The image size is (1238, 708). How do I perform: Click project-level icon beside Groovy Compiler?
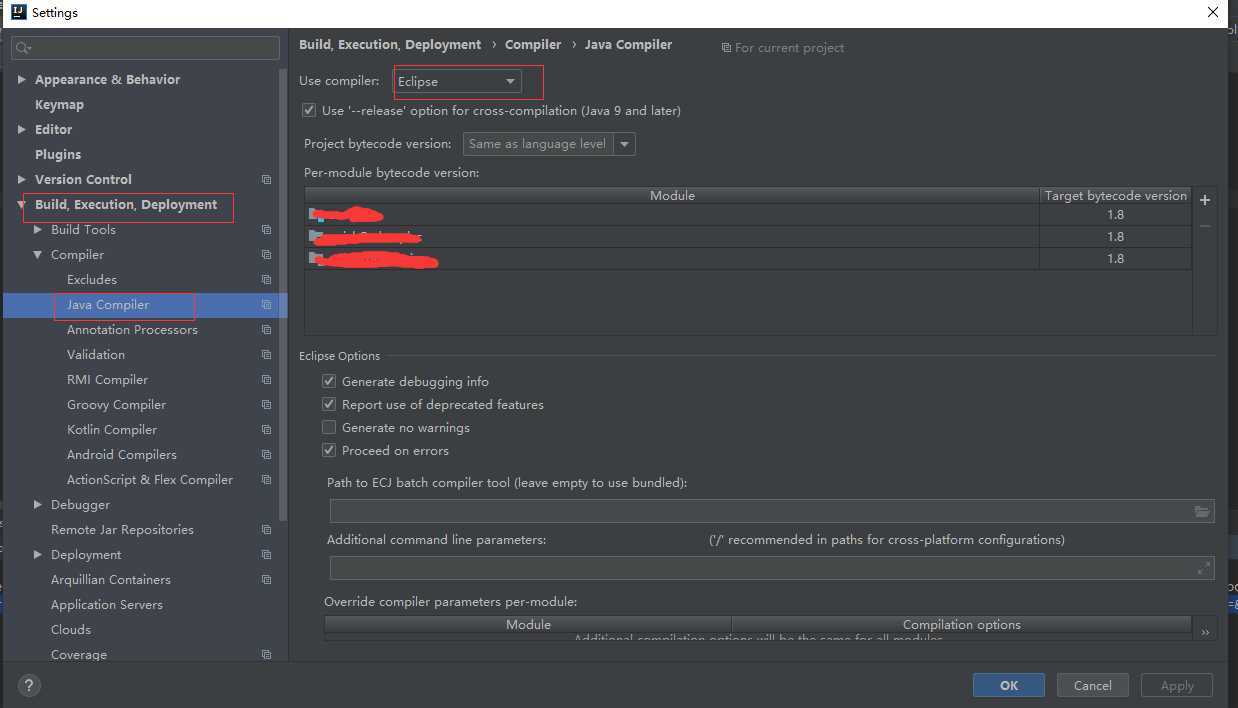[266, 405]
